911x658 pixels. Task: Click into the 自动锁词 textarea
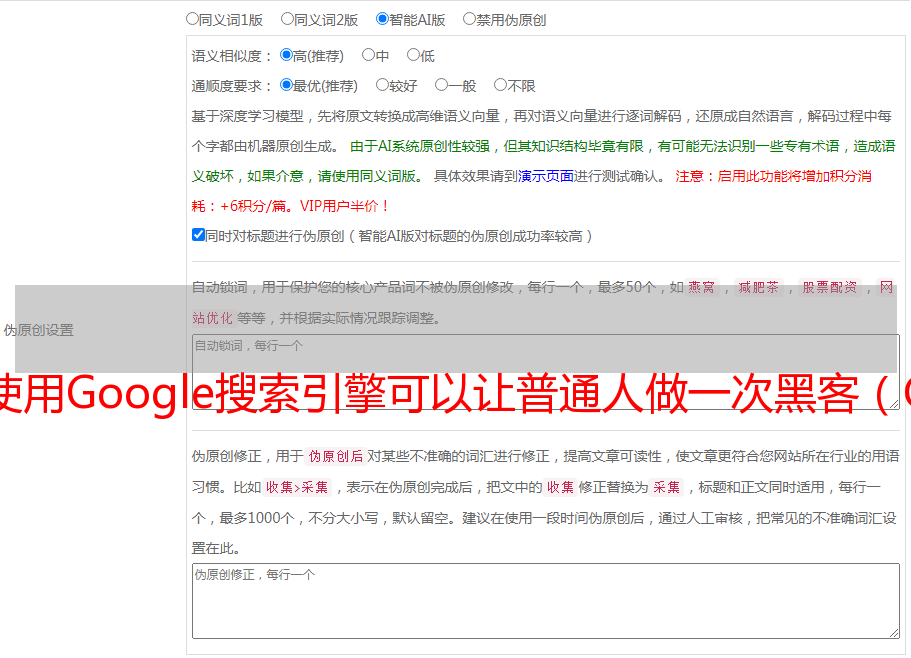tap(546, 372)
